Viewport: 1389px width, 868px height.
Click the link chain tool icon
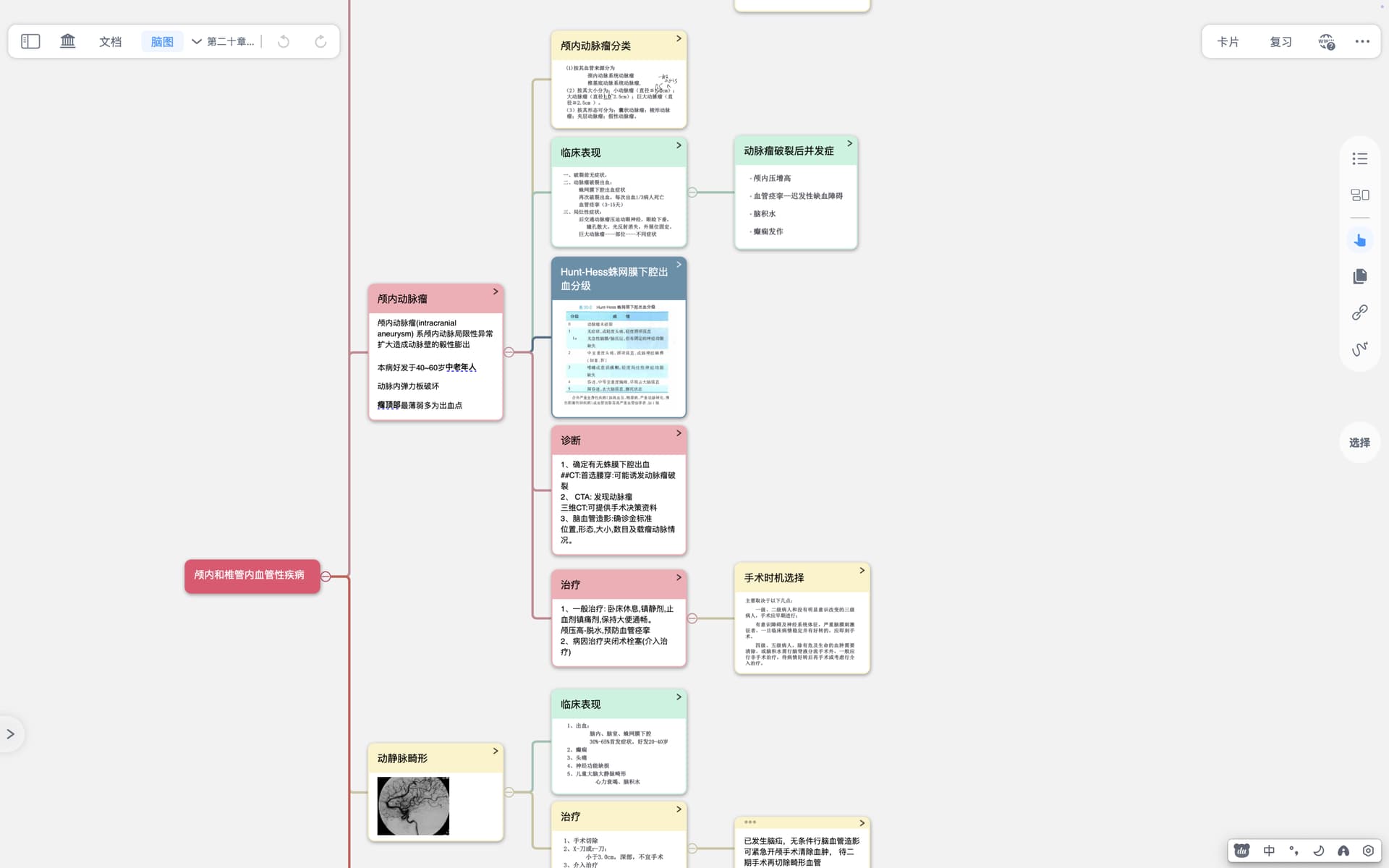(1359, 312)
